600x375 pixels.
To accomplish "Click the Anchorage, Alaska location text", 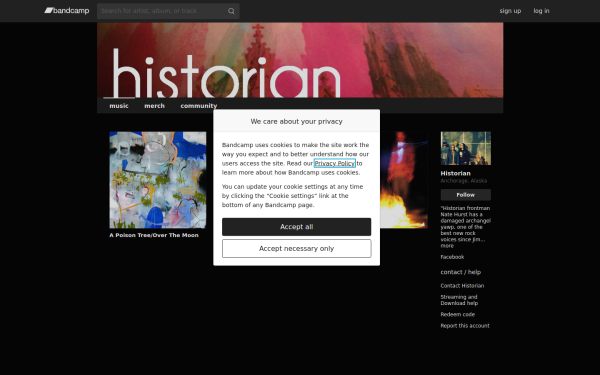I will pos(464,181).
